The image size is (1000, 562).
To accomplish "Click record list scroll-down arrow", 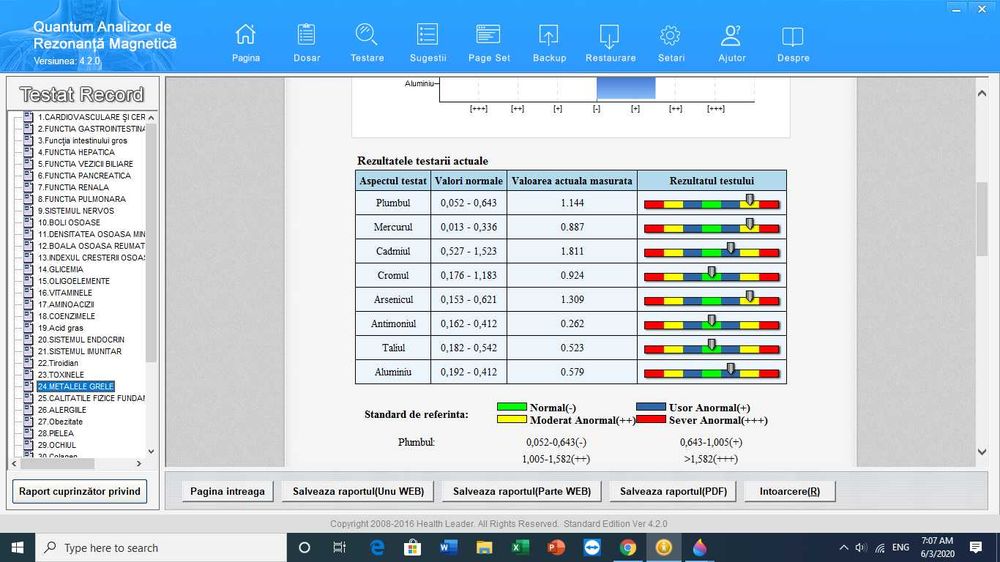I will pyautogui.click(x=151, y=452).
